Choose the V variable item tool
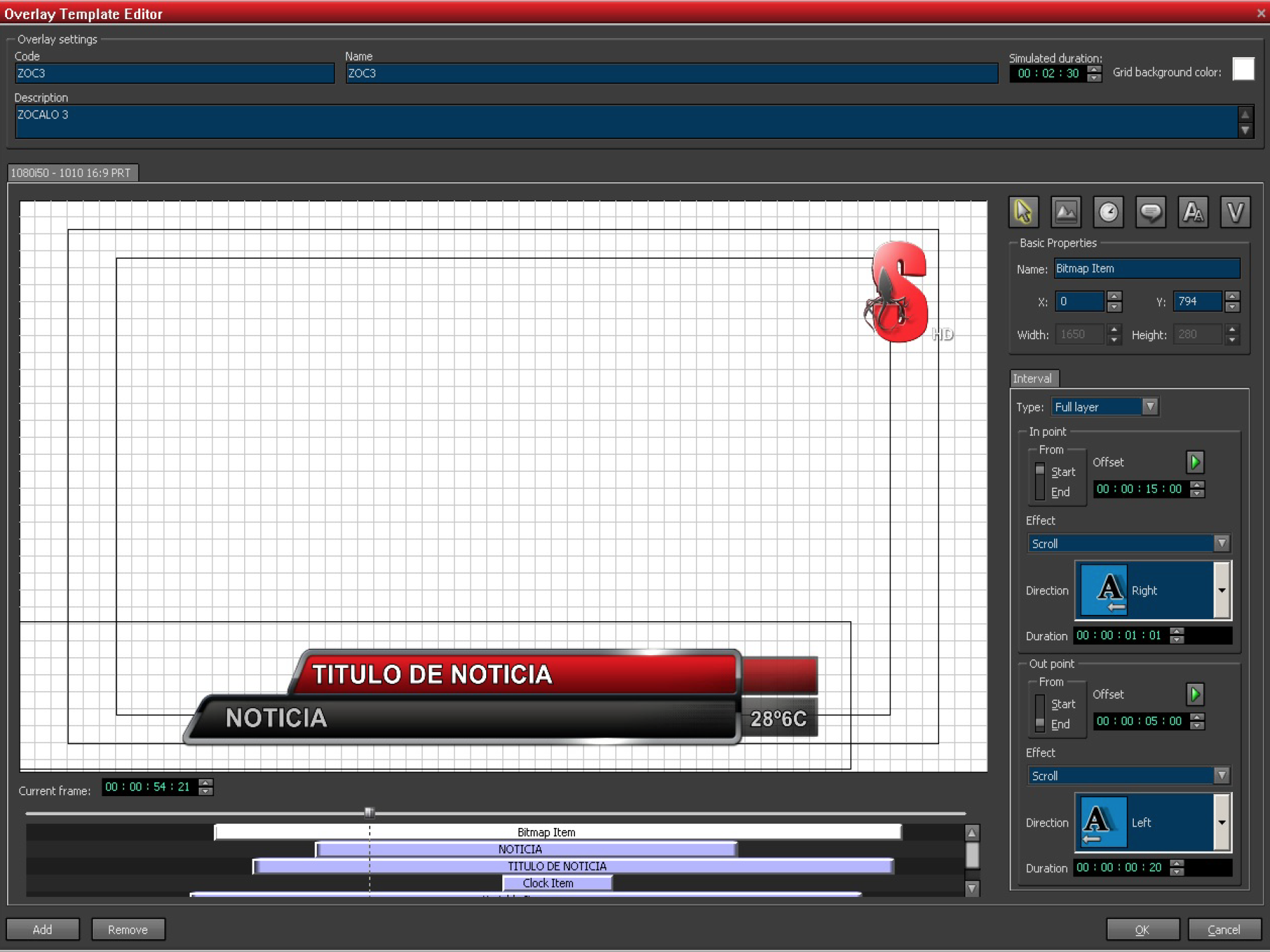Viewport: 1270px width, 952px height. pos(1235,212)
